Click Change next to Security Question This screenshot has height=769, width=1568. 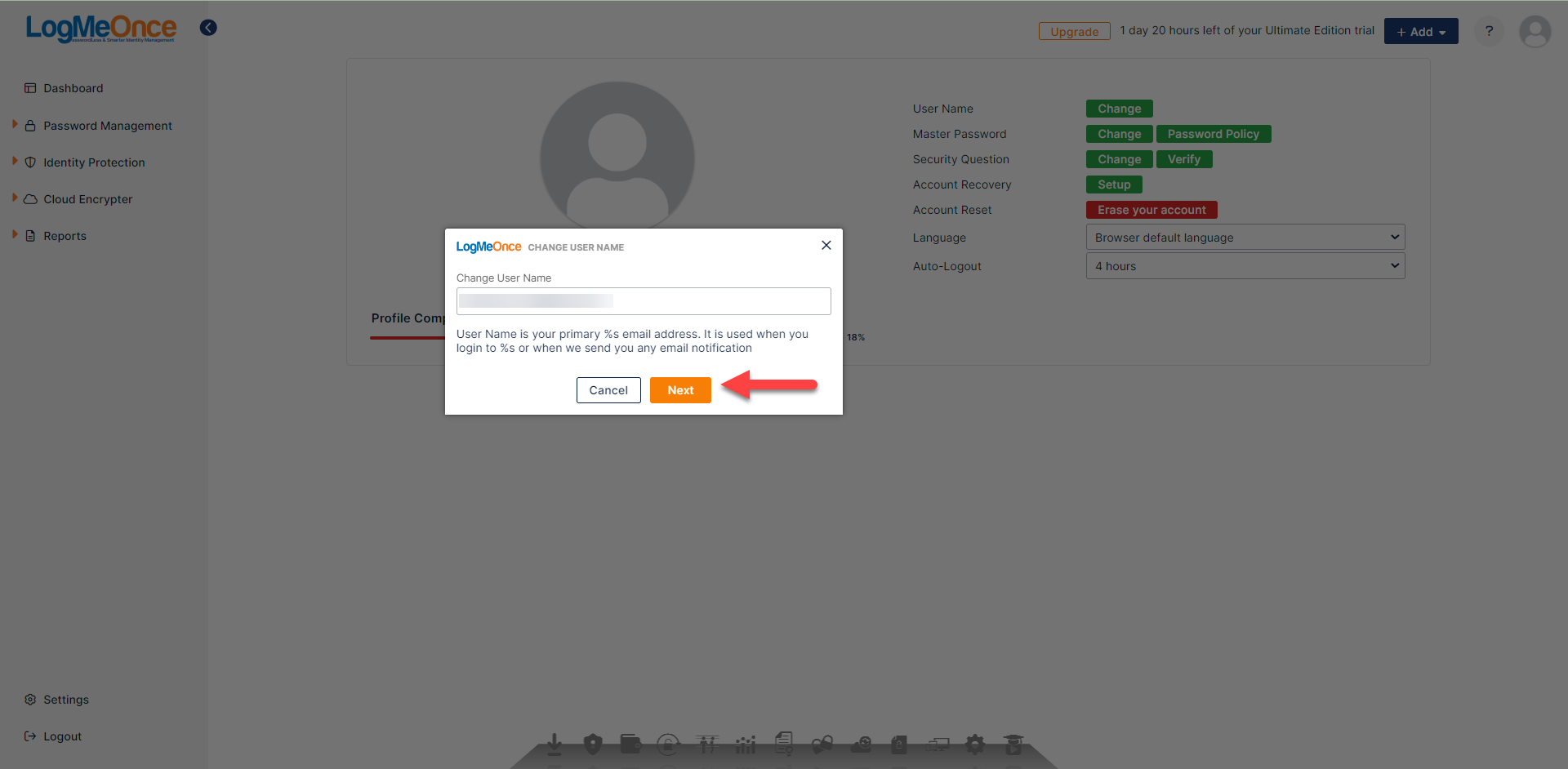1119,159
